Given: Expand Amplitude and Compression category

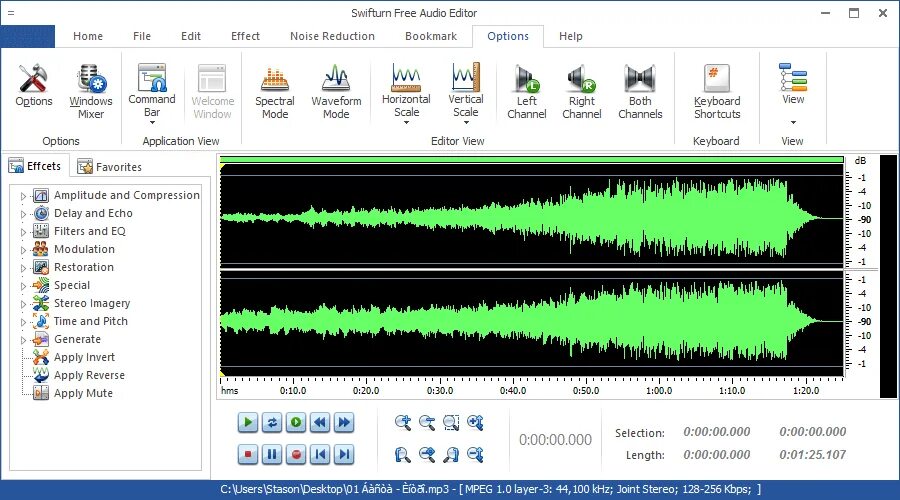Looking at the screenshot, I should [24, 196].
